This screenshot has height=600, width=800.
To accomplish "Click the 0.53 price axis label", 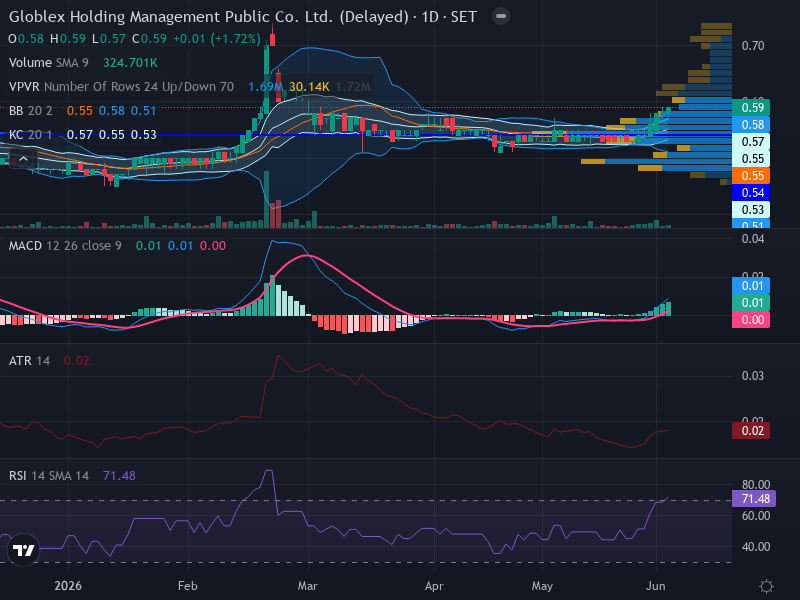I will tap(751, 210).
